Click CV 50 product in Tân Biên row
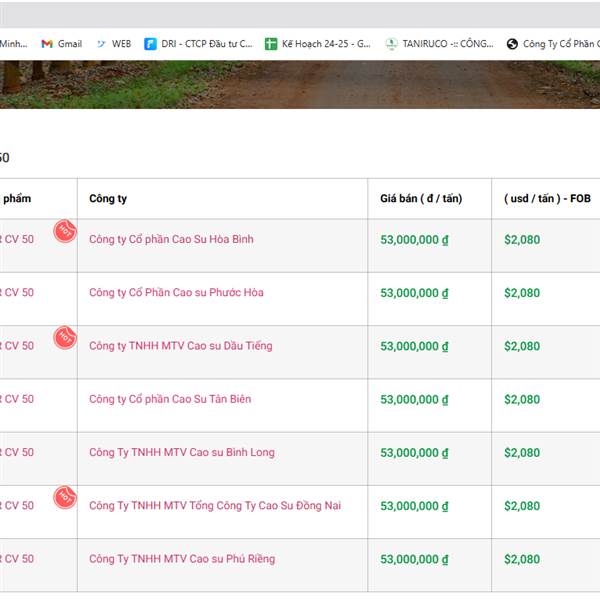600x600 pixels. coord(17,399)
